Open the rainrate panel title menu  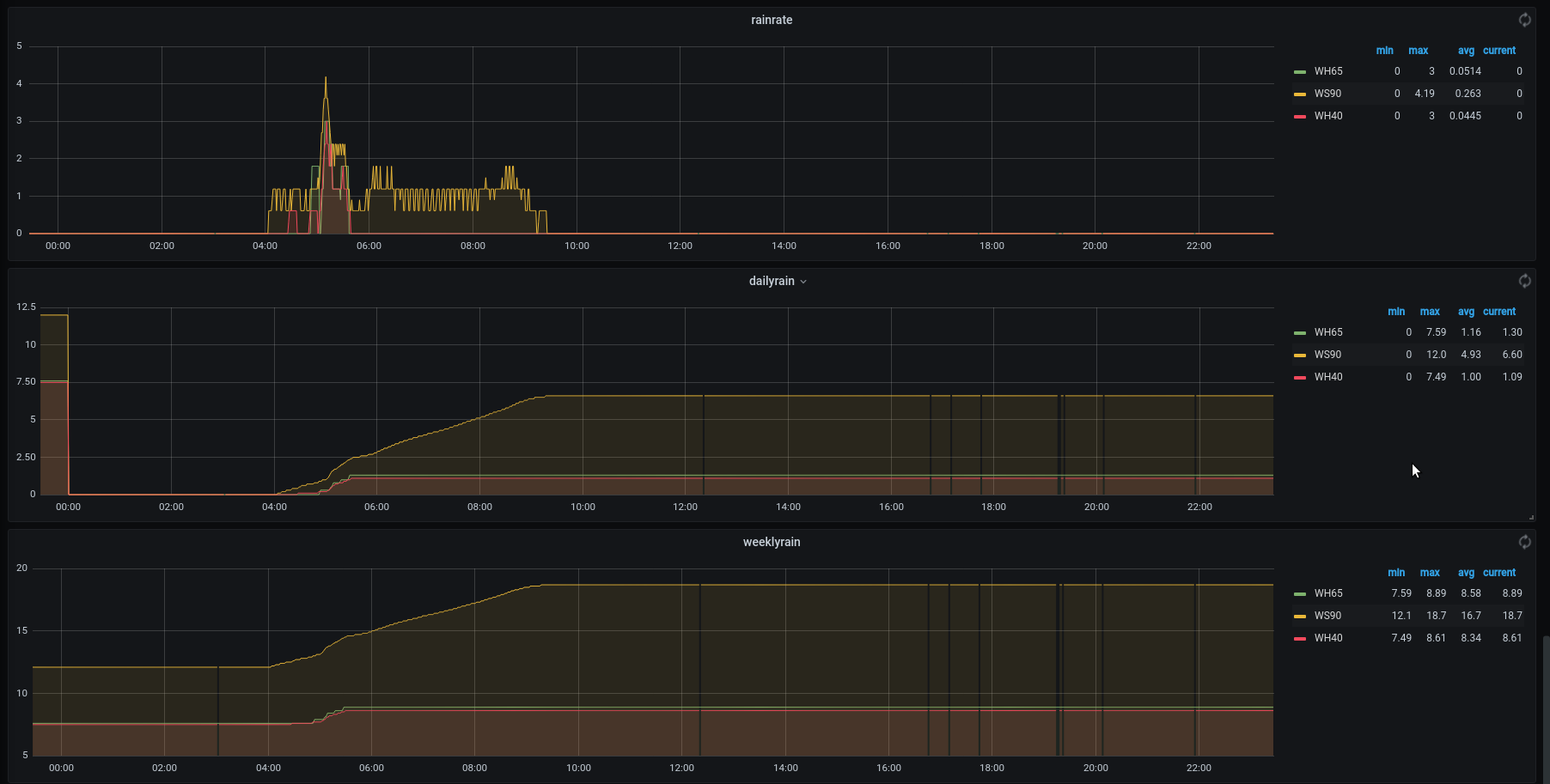(772, 20)
